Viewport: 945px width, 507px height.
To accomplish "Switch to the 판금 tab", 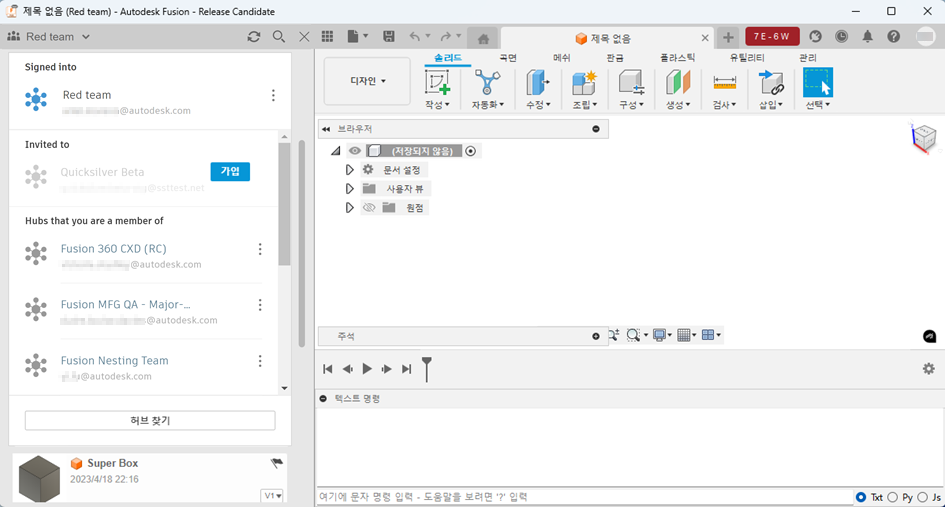I will [x=615, y=58].
